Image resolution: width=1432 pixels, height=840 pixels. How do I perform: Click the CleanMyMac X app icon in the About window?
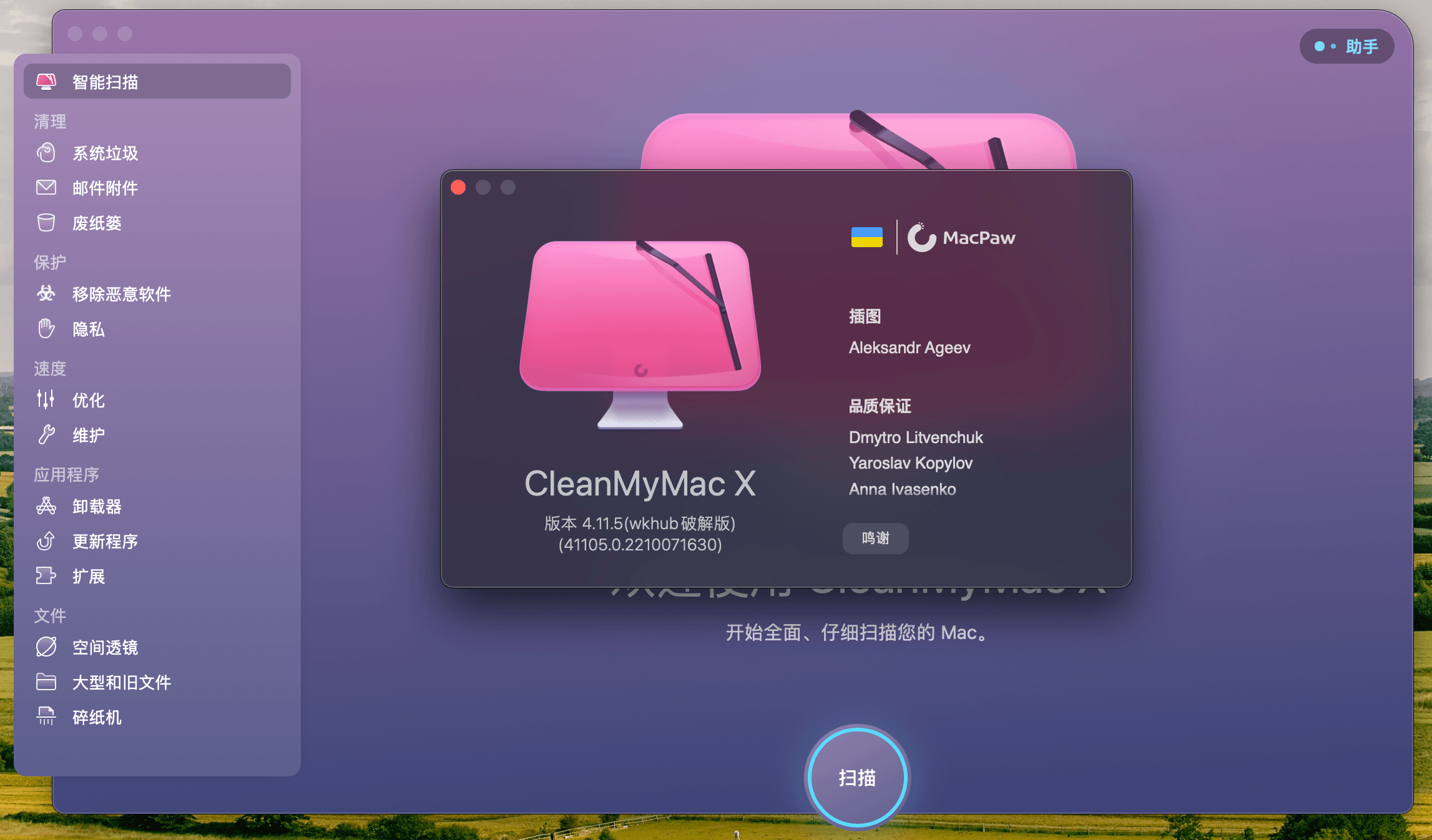pos(640,335)
